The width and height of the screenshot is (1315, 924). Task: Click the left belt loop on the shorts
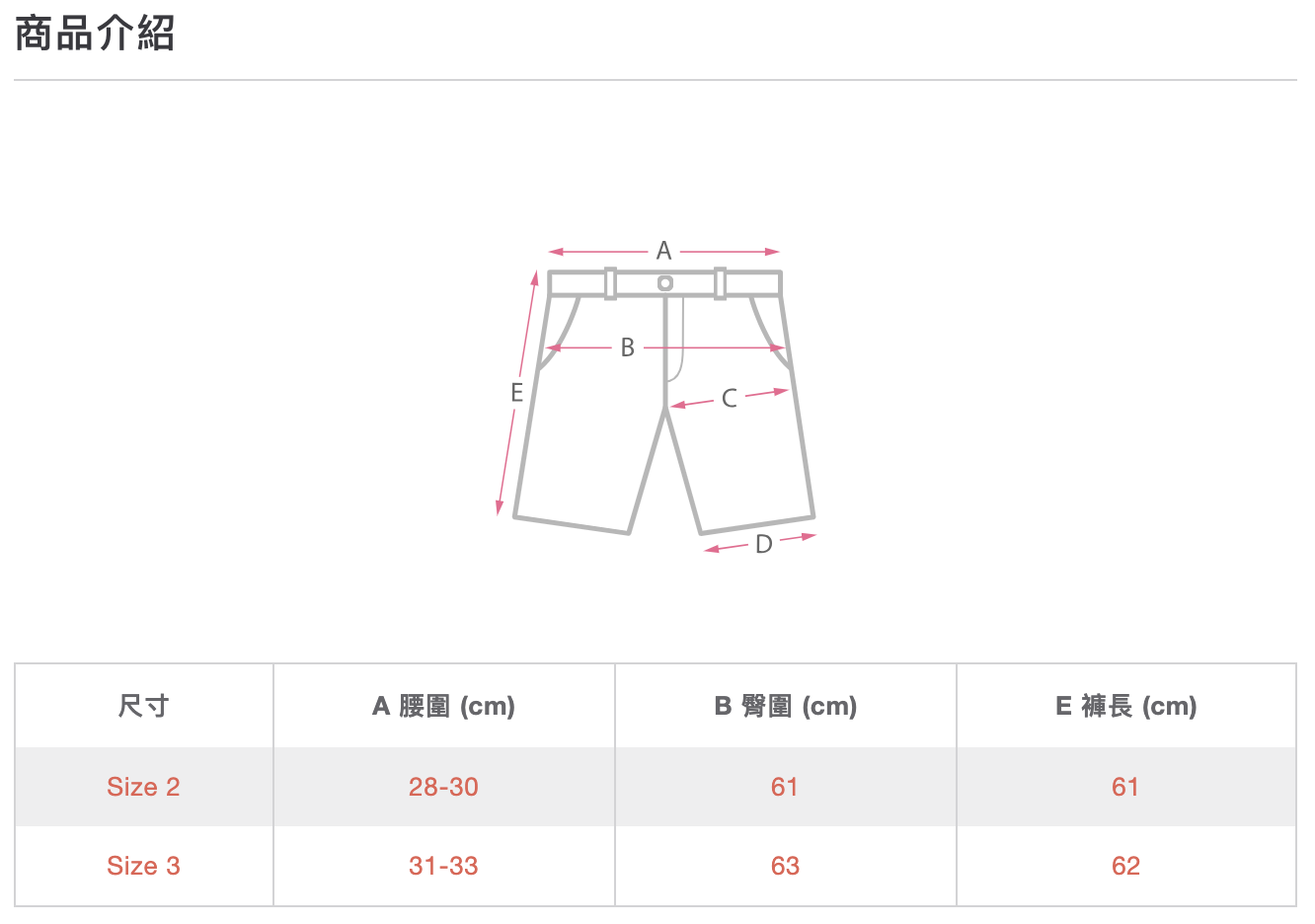[x=610, y=283]
